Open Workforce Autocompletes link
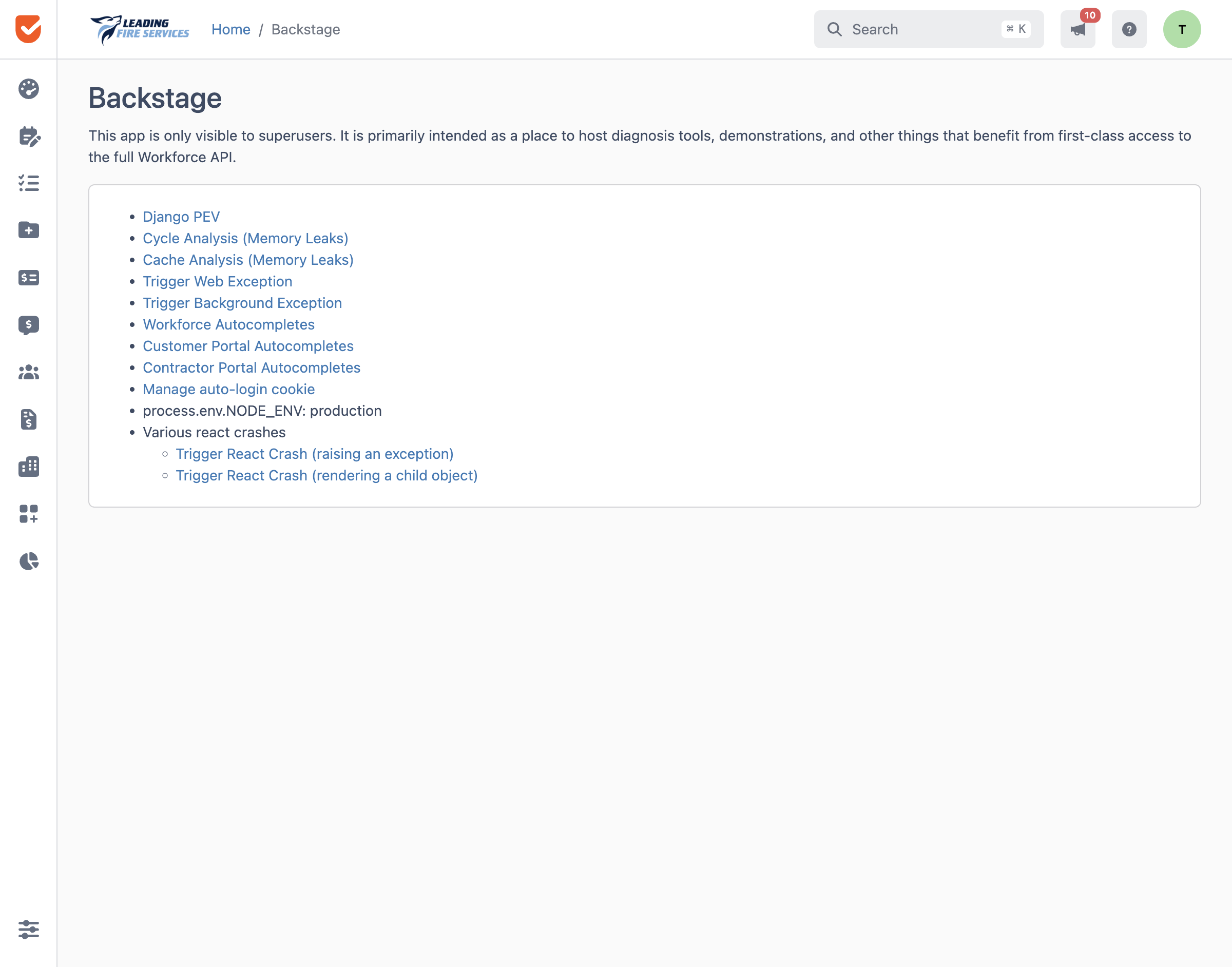Viewport: 1232px width, 967px height. 229,324
